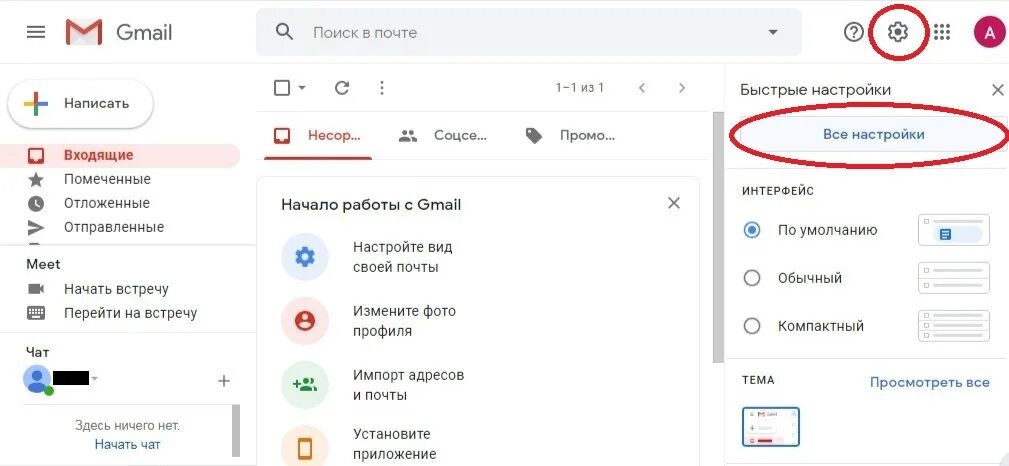Screen dimensions: 1009x466
Task: Dismiss the Начало работы с Gmail card
Action: (674, 203)
